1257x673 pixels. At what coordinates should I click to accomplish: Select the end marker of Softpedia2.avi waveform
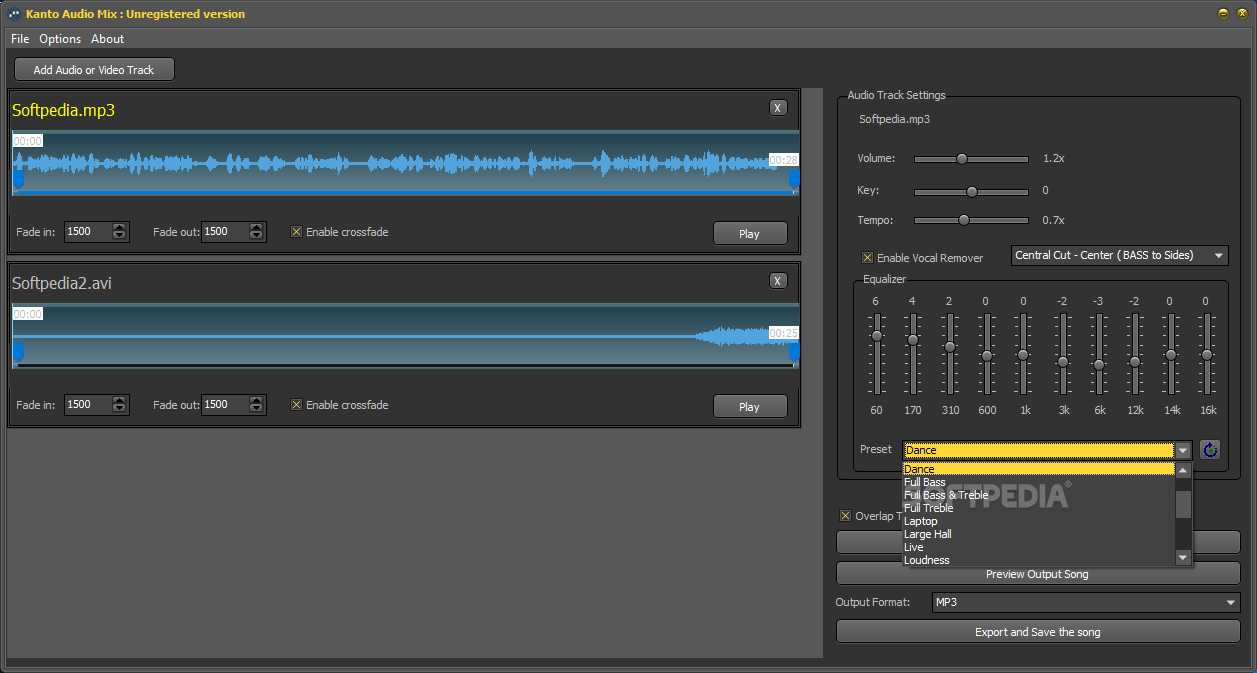pos(794,352)
